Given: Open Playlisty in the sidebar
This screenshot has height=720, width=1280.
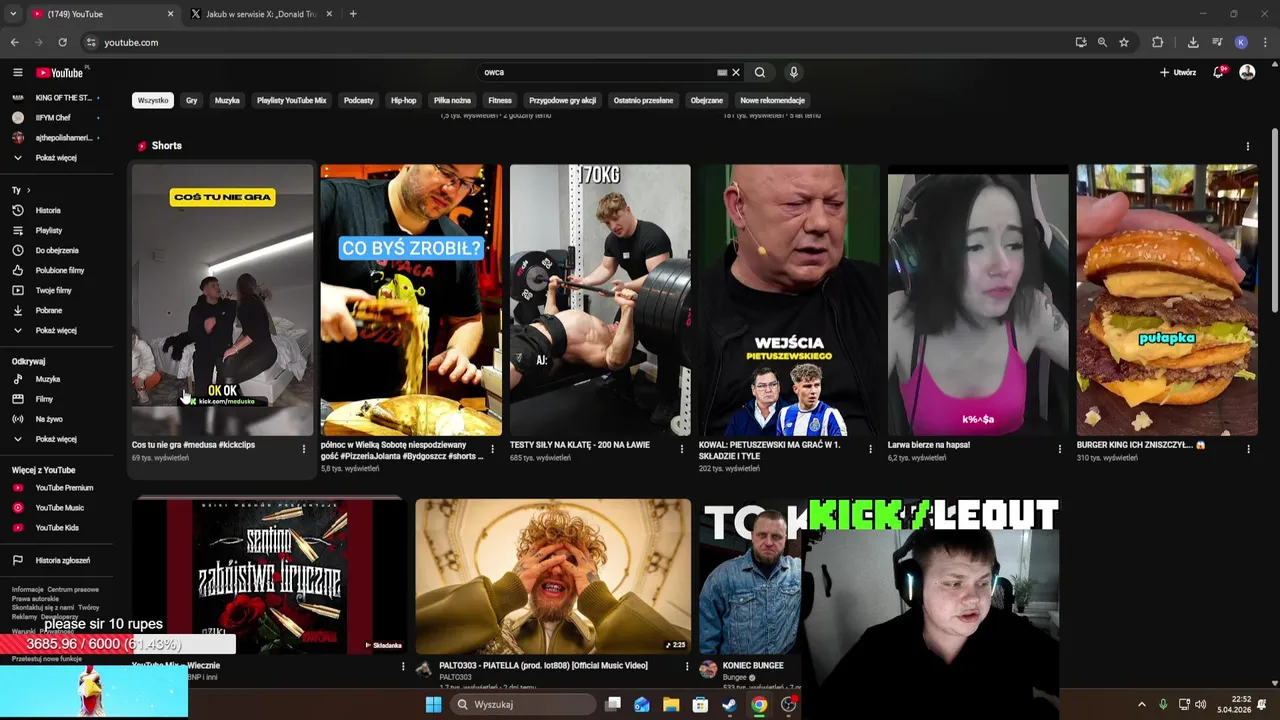Looking at the screenshot, I should (49, 230).
